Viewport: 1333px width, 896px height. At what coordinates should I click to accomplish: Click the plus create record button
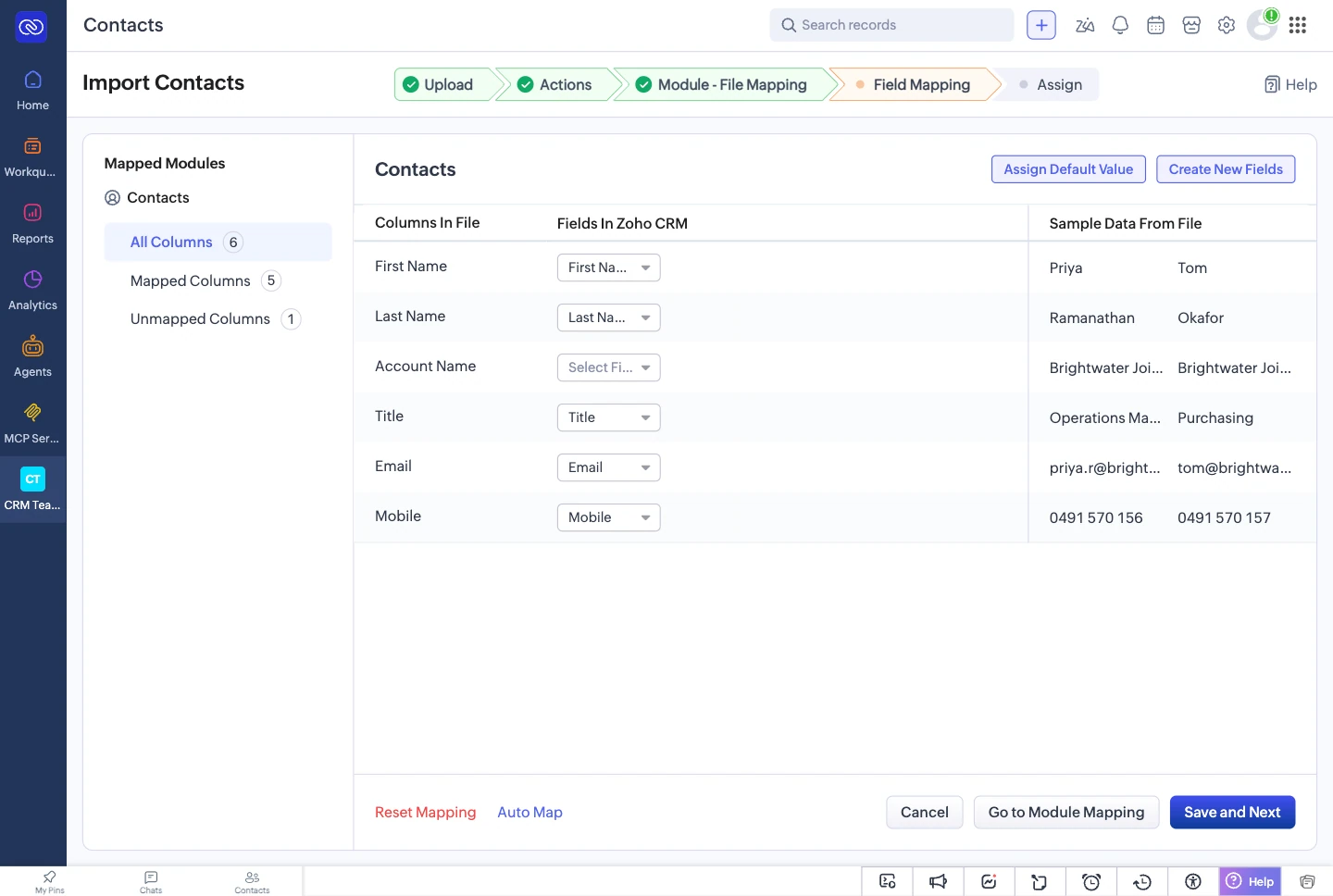(x=1041, y=26)
